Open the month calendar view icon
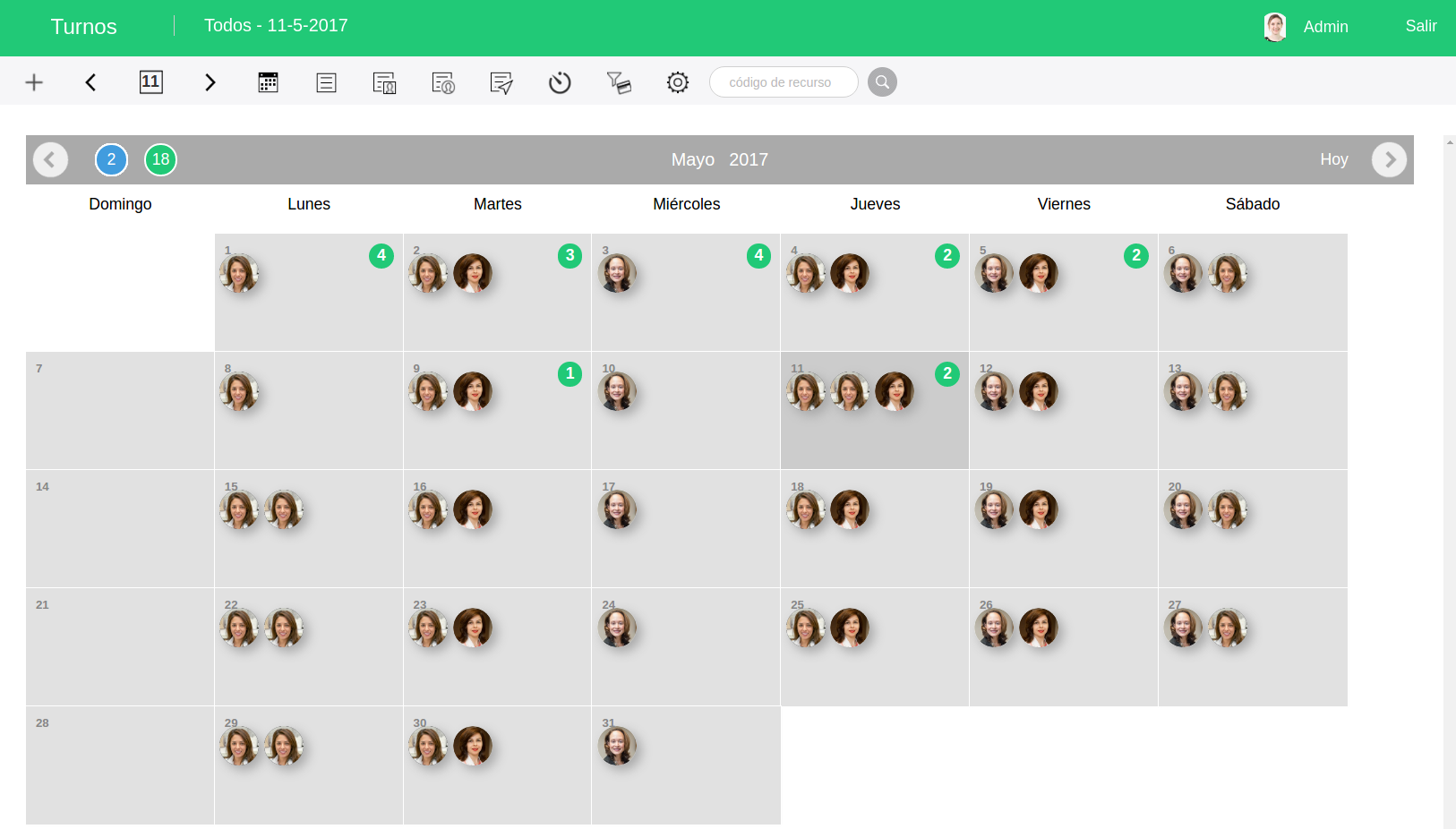The height and width of the screenshot is (829, 1456). (268, 82)
